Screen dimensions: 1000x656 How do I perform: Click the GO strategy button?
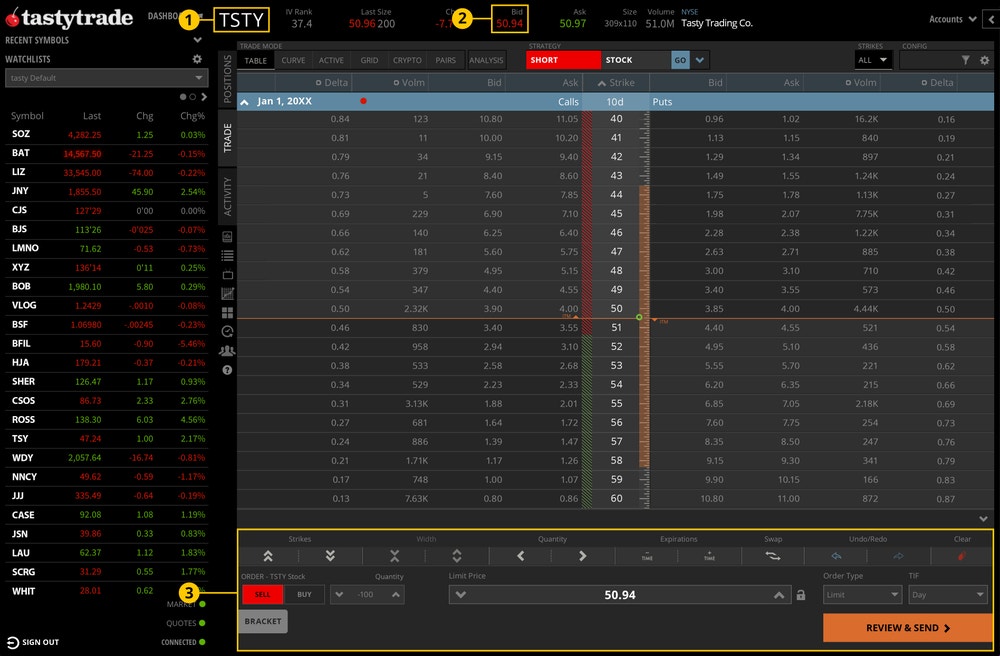pyautogui.click(x=680, y=60)
